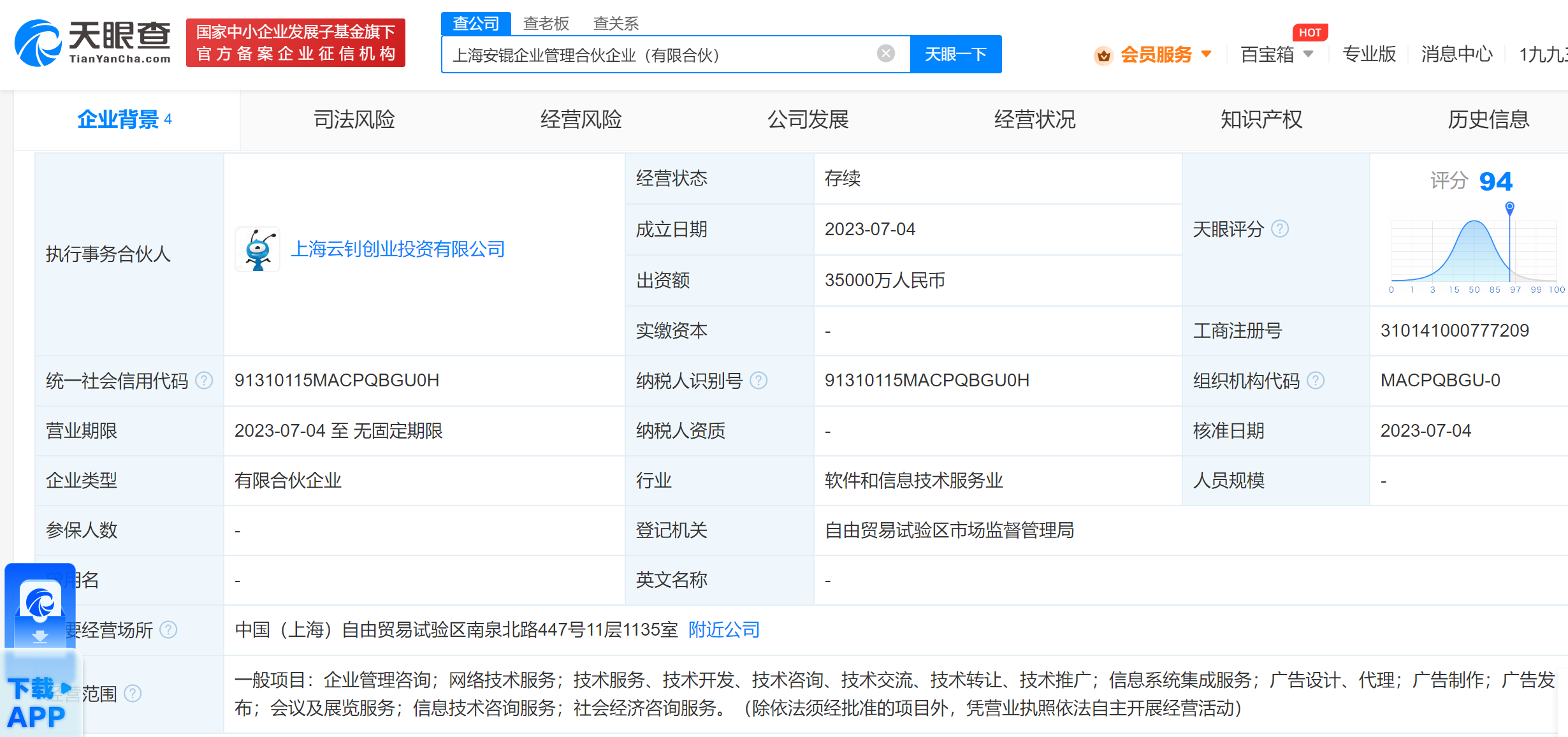The width and height of the screenshot is (1568, 737).
Task: Select the 查公司 search tab
Action: 475,24
